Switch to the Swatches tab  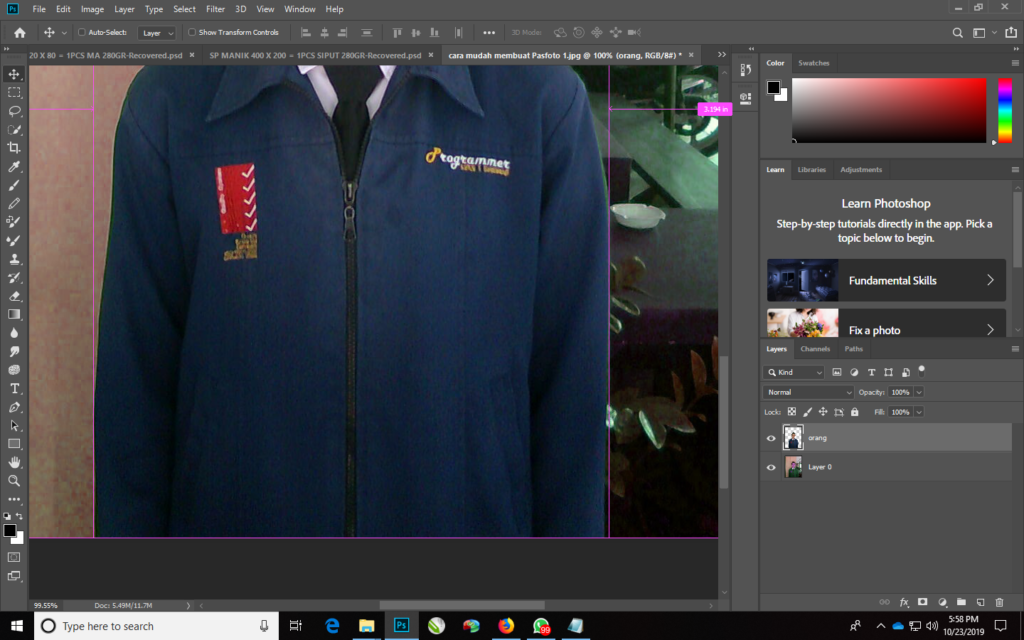(x=814, y=63)
